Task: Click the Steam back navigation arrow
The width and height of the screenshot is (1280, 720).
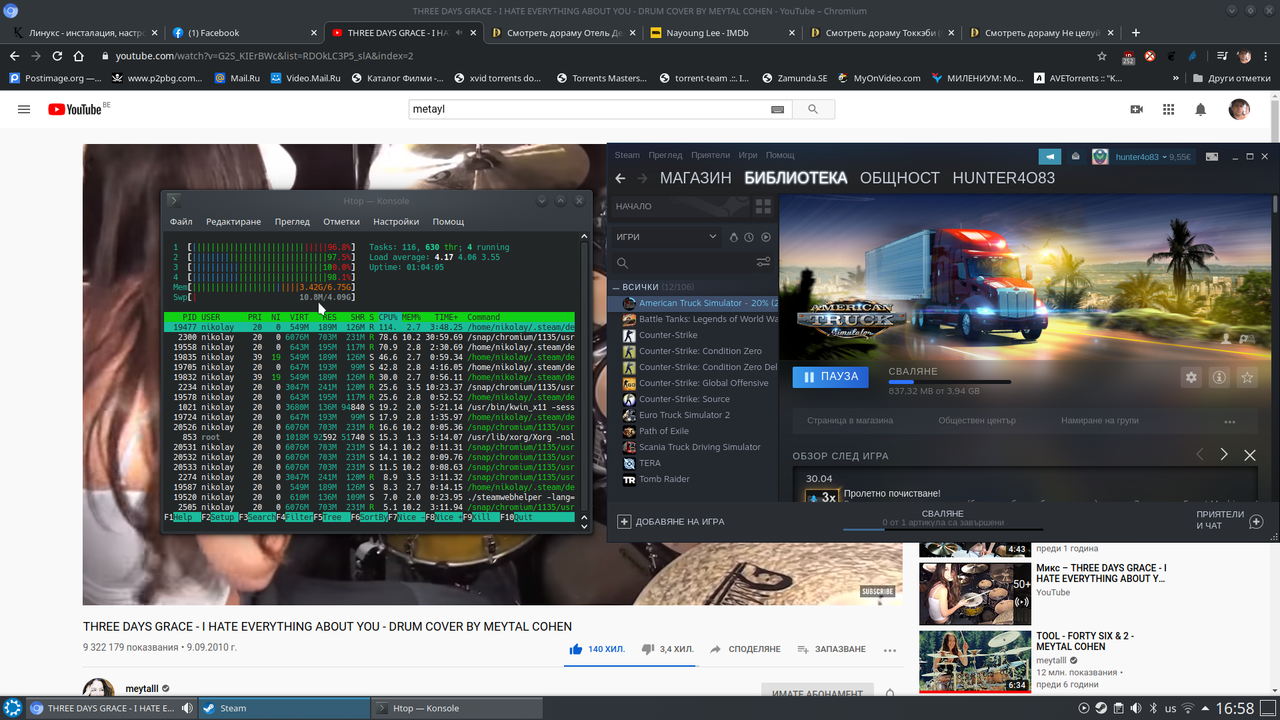Action: pos(620,178)
